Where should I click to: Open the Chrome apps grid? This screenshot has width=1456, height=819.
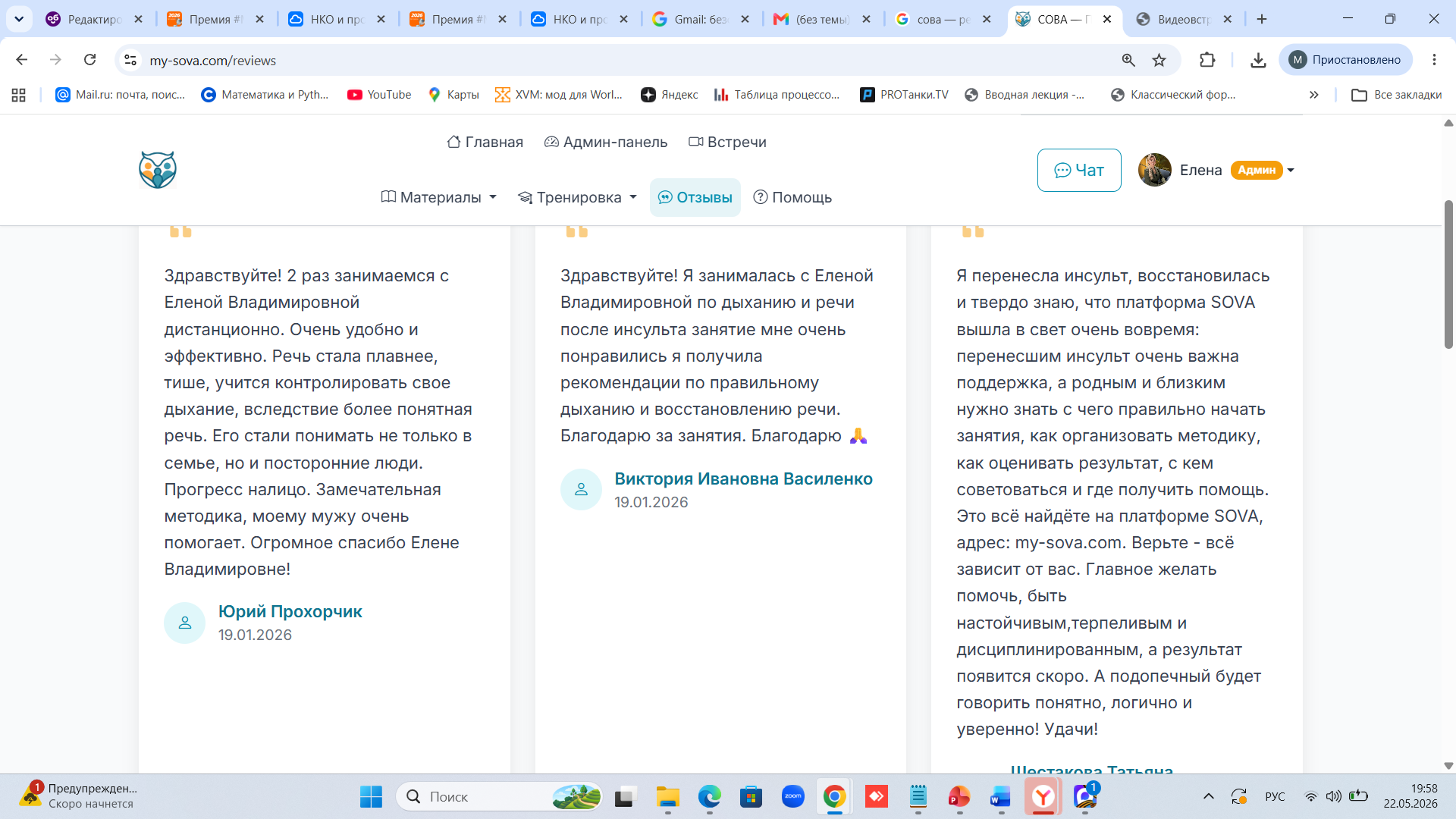click(x=19, y=95)
